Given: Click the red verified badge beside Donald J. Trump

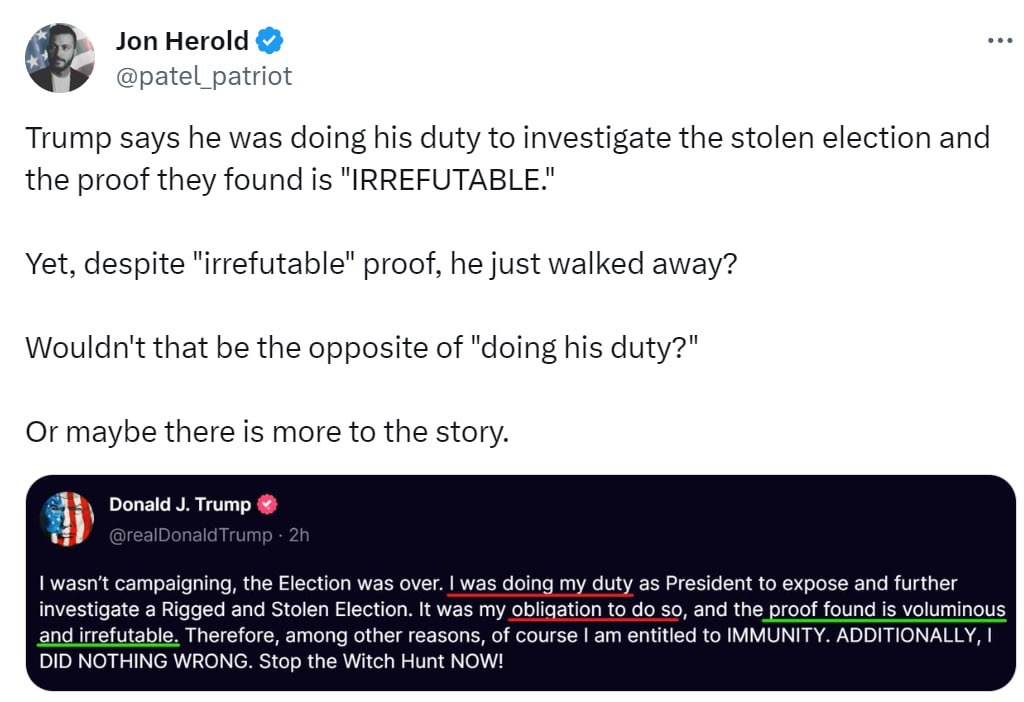Looking at the screenshot, I should pyautogui.click(x=269, y=504).
